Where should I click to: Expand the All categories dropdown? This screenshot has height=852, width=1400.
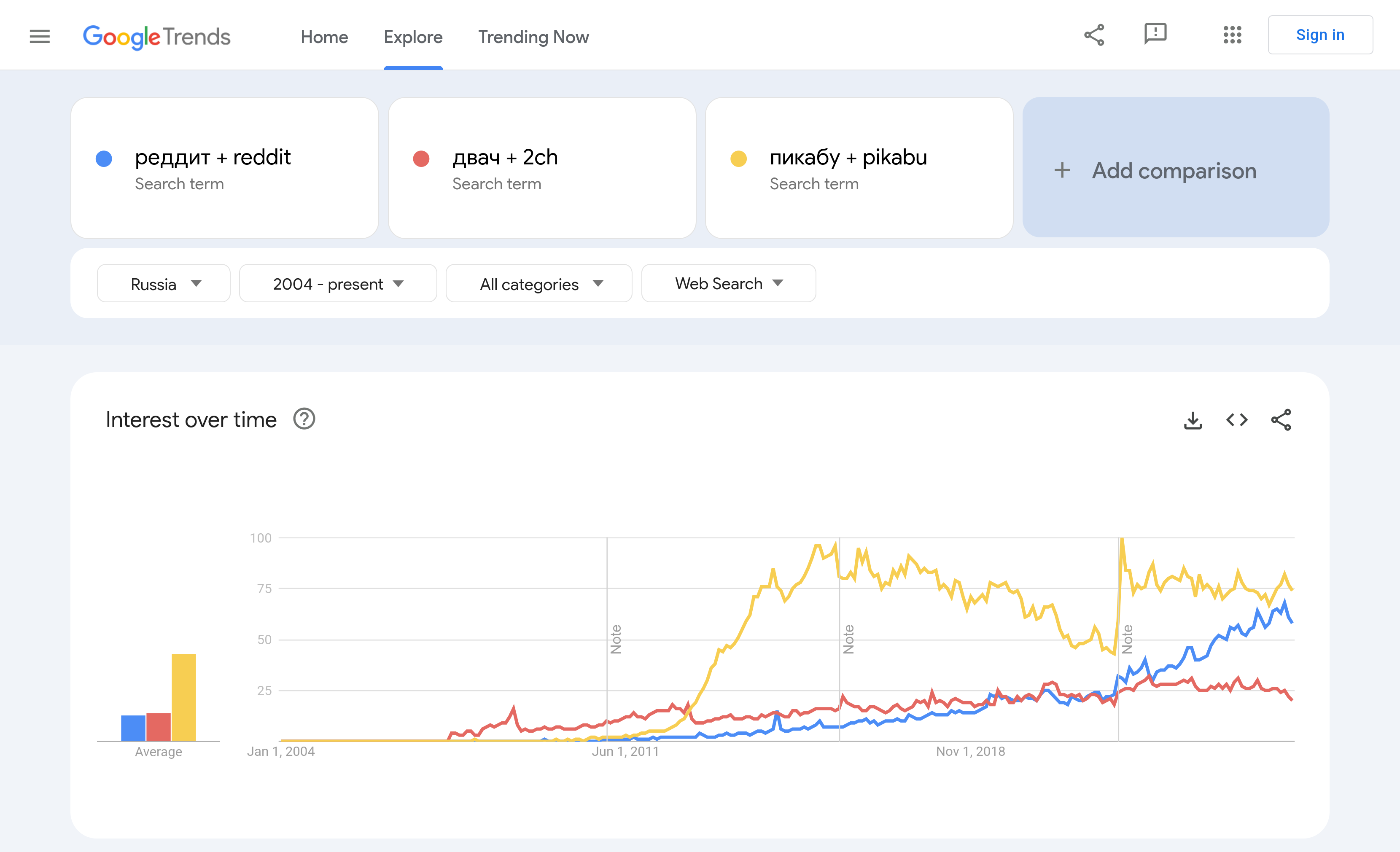tap(538, 283)
